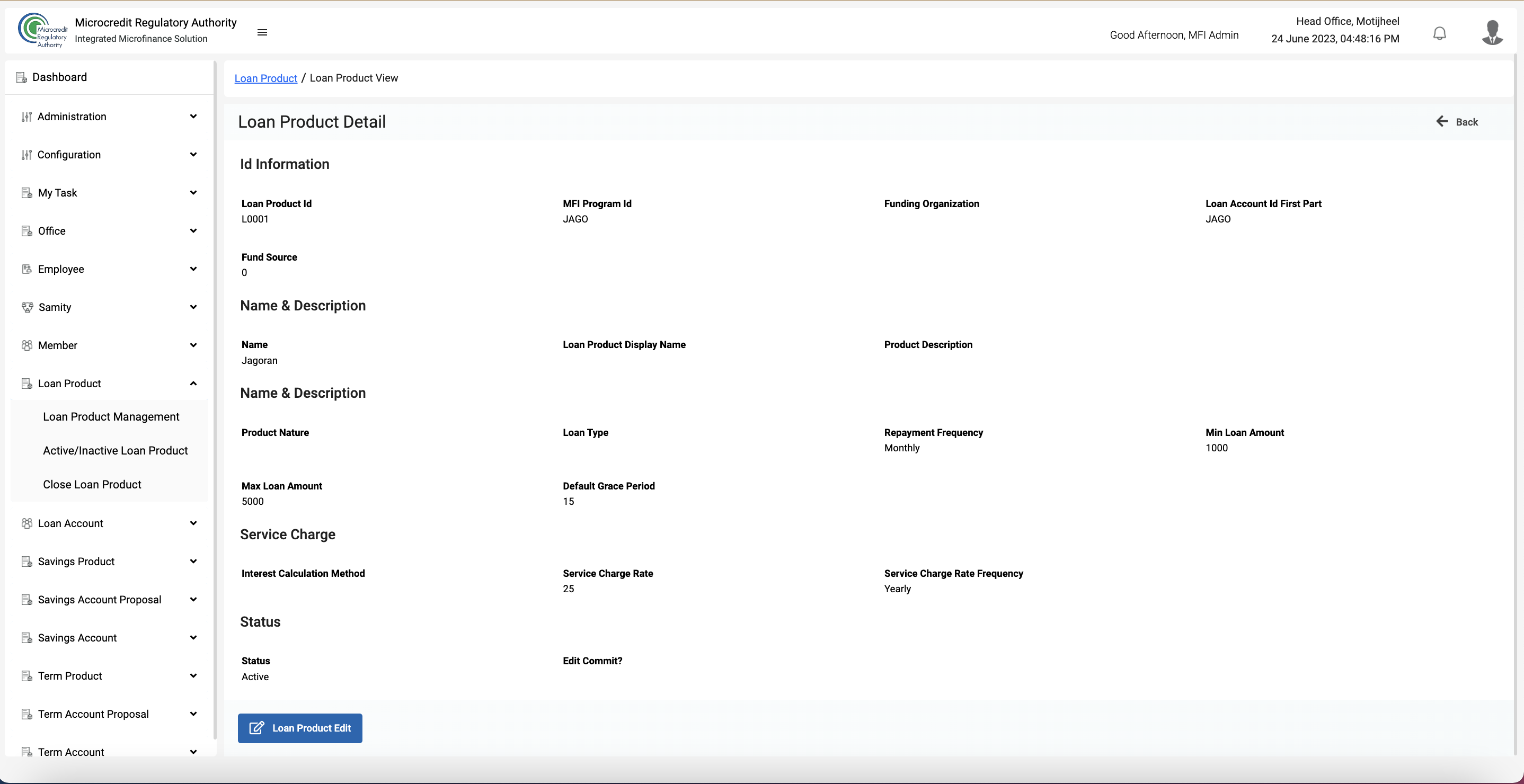Viewport: 1524px width, 784px height.
Task: Open the Samity menu label
Action: pos(55,307)
